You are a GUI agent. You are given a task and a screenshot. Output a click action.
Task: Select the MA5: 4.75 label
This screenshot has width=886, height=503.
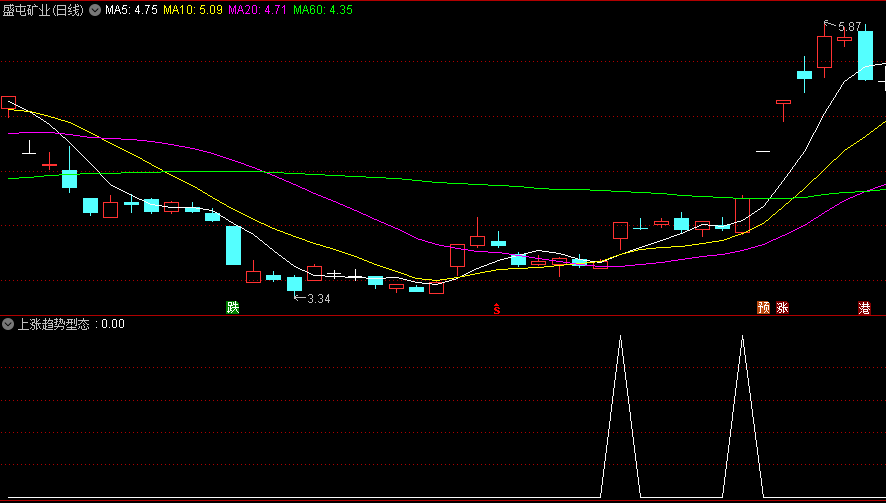tap(131, 10)
